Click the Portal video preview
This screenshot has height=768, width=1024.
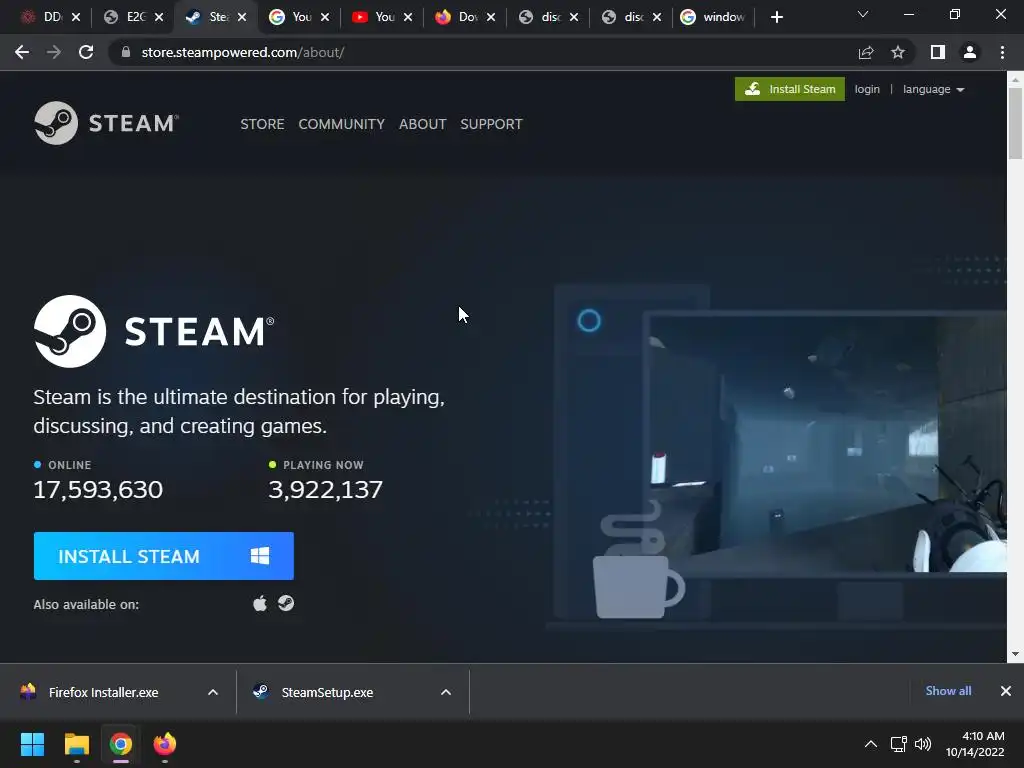tap(826, 443)
